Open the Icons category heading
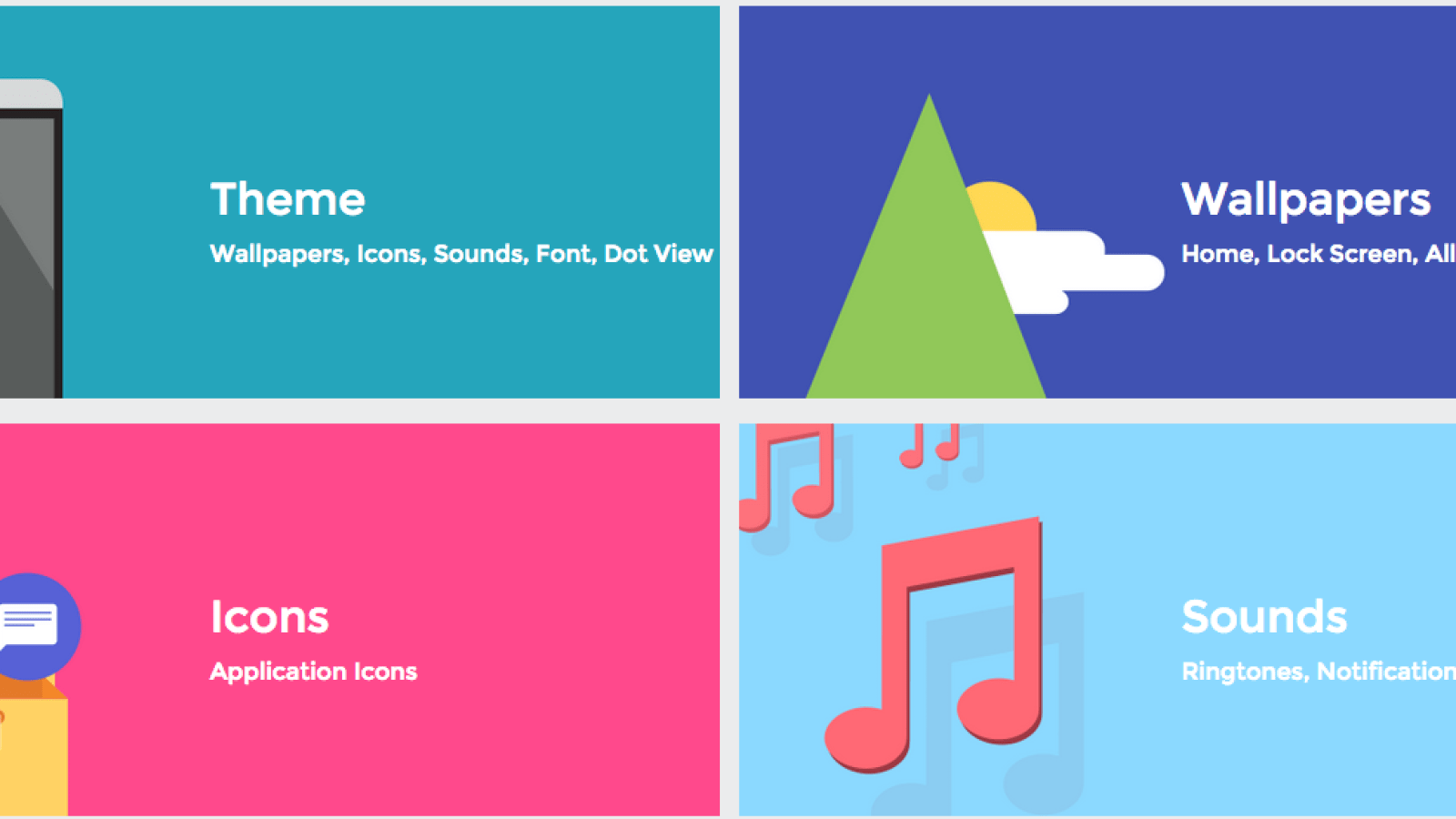The width and height of the screenshot is (1456, 819). [269, 617]
